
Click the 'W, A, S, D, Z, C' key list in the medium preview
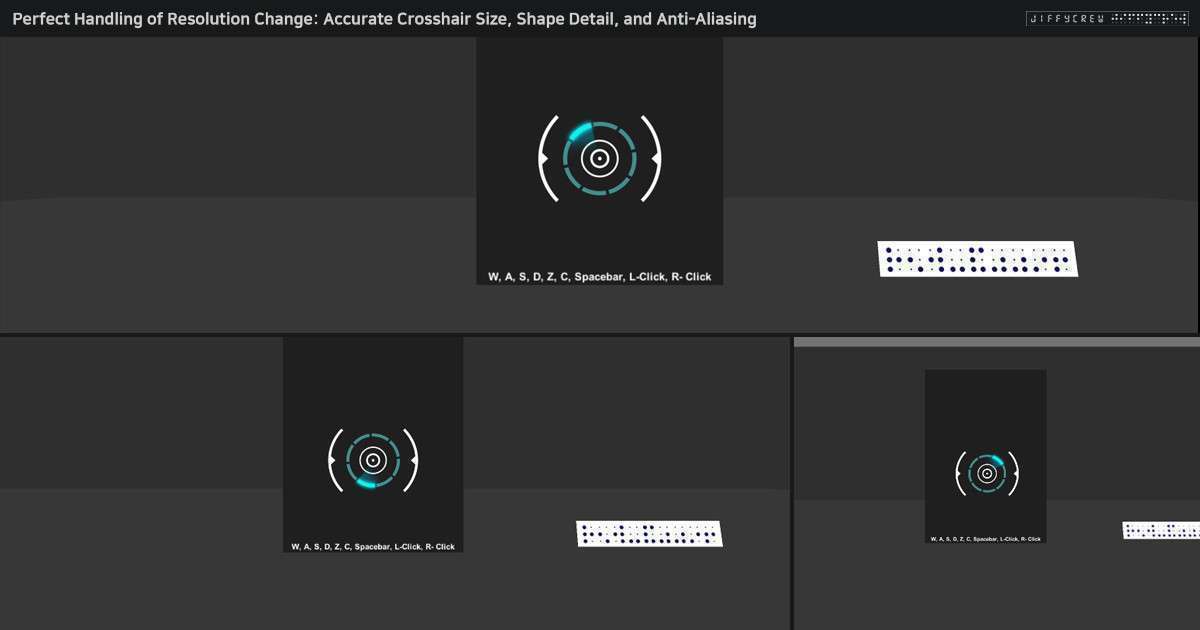point(373,547)
